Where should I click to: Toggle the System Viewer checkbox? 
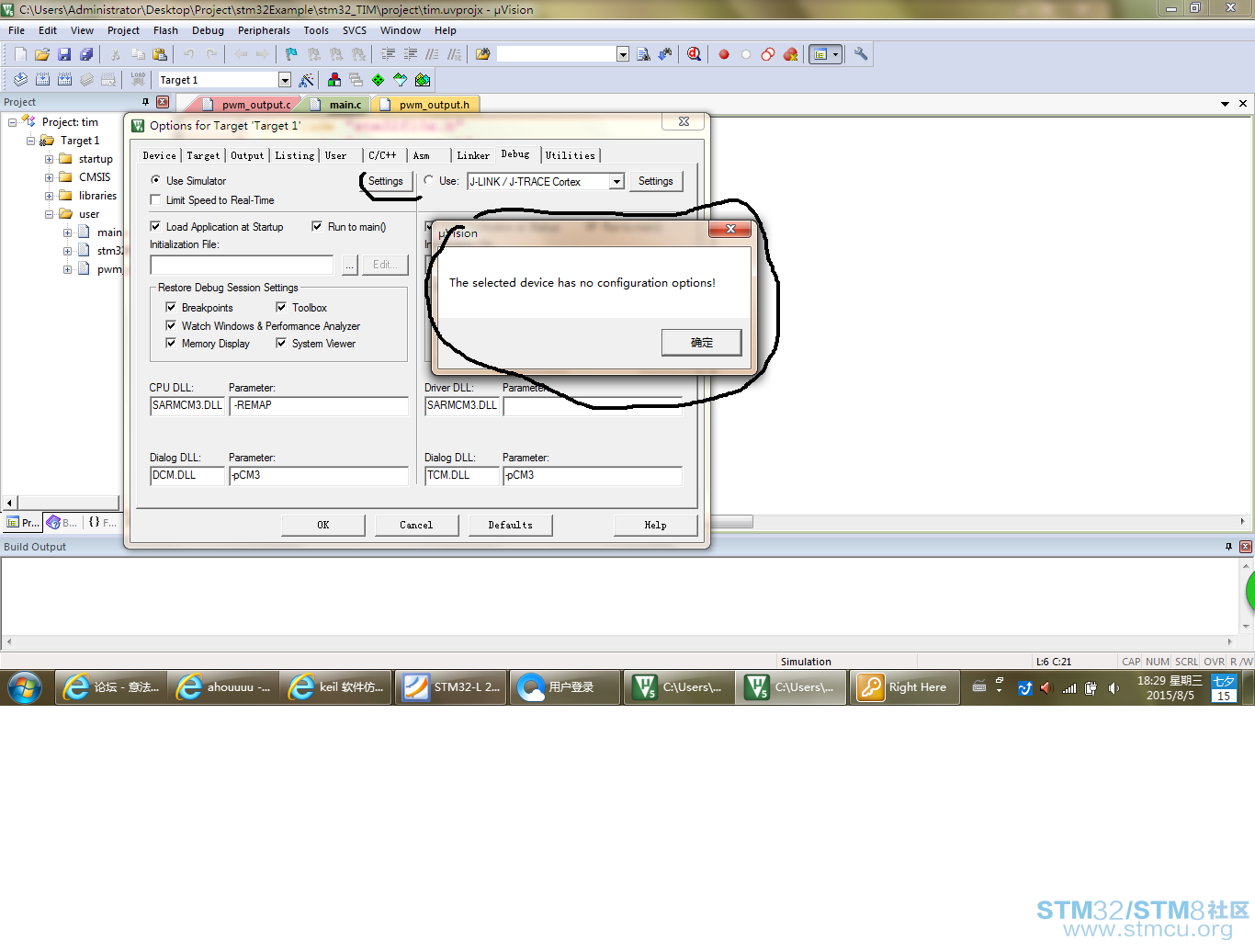click(x=281, y=343)
